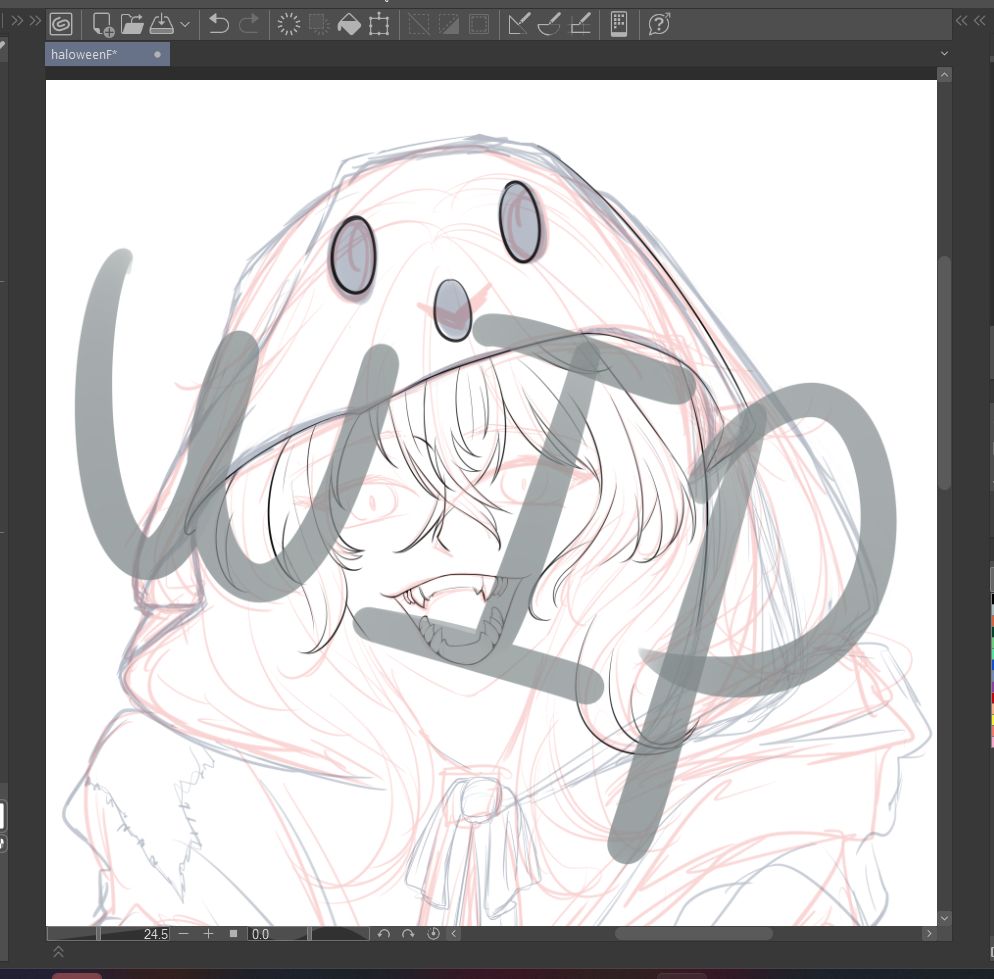994x979 pixels.
Task: Expand bottom timeline panel double chevron
Action: coord(58,952)
